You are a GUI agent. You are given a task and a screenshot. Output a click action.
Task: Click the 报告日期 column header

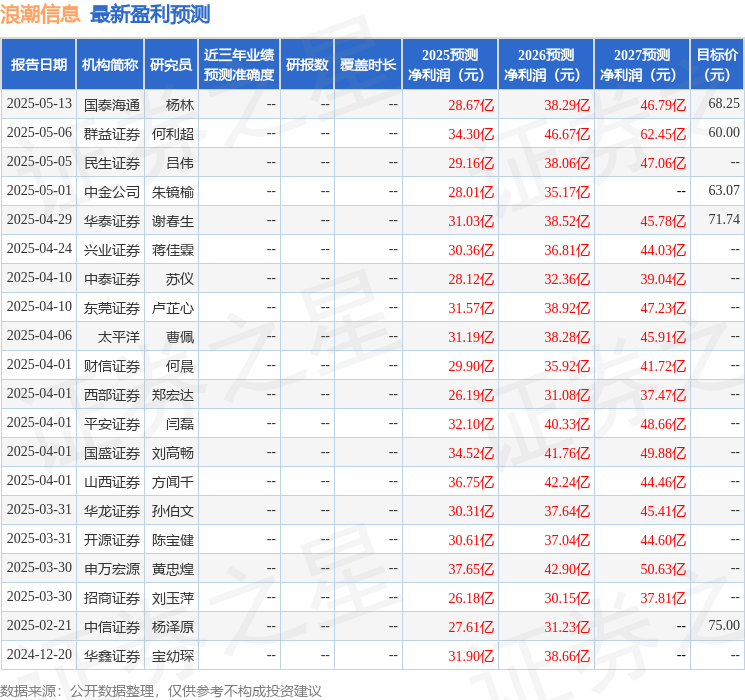pos(38,65)
